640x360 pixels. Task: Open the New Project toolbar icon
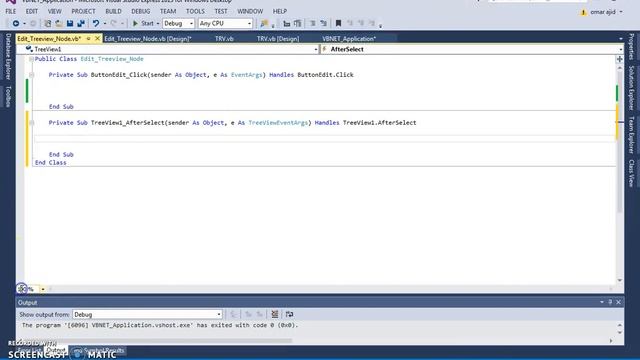click(48, 24)
